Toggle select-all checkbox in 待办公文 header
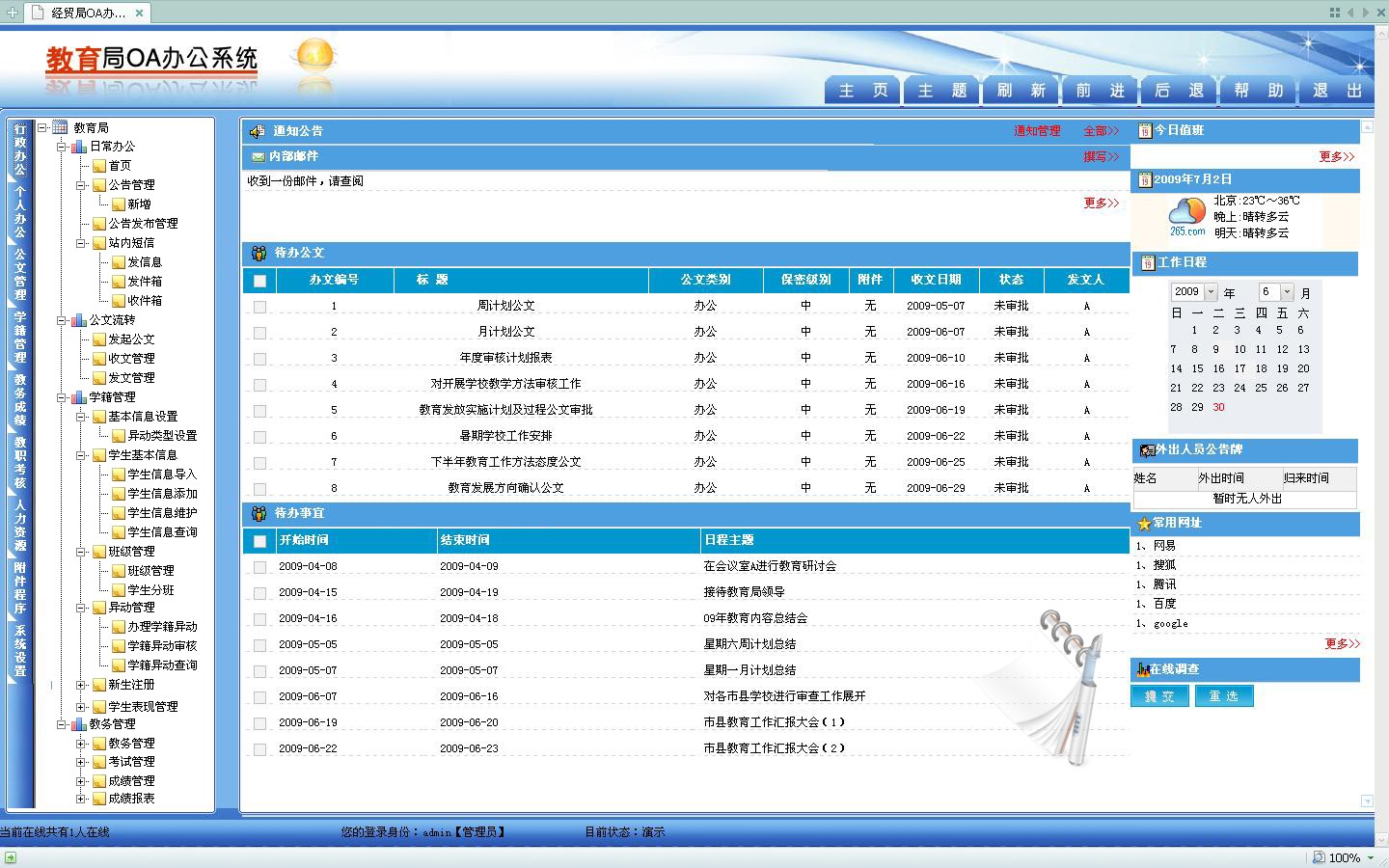 tap(259, 281)
